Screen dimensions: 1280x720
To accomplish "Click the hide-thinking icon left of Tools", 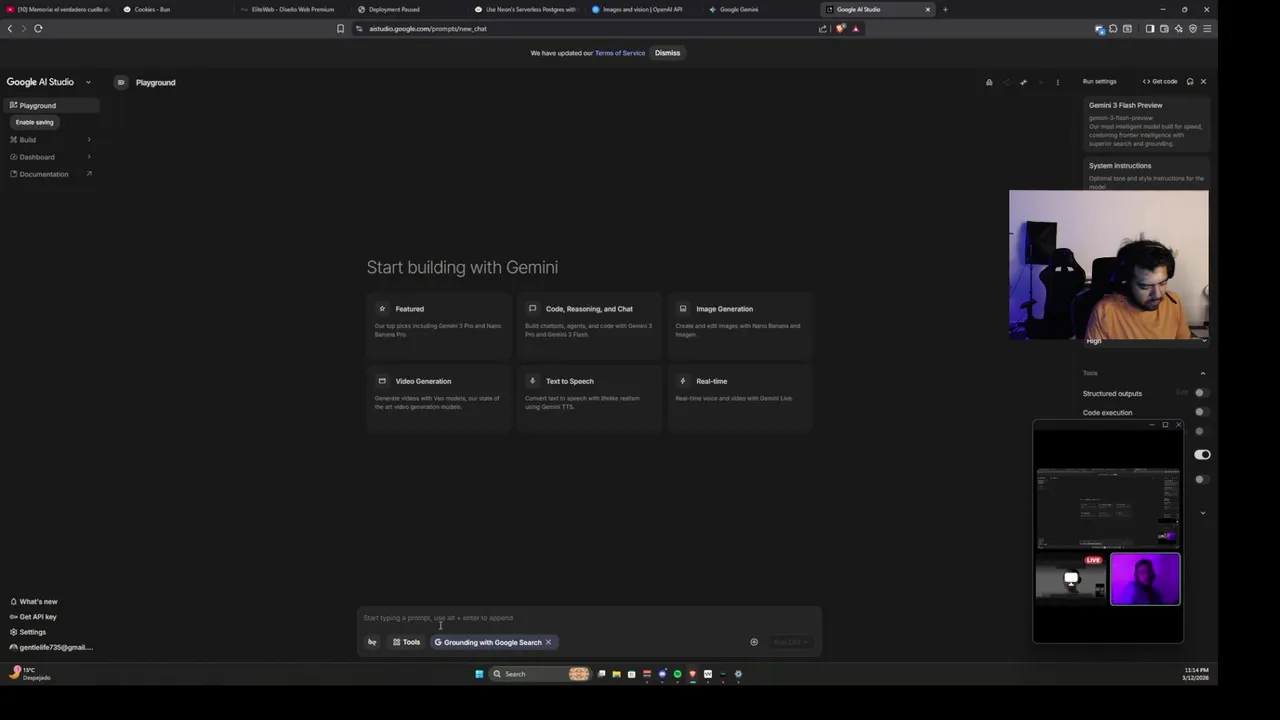I will [x=372, y=642].
